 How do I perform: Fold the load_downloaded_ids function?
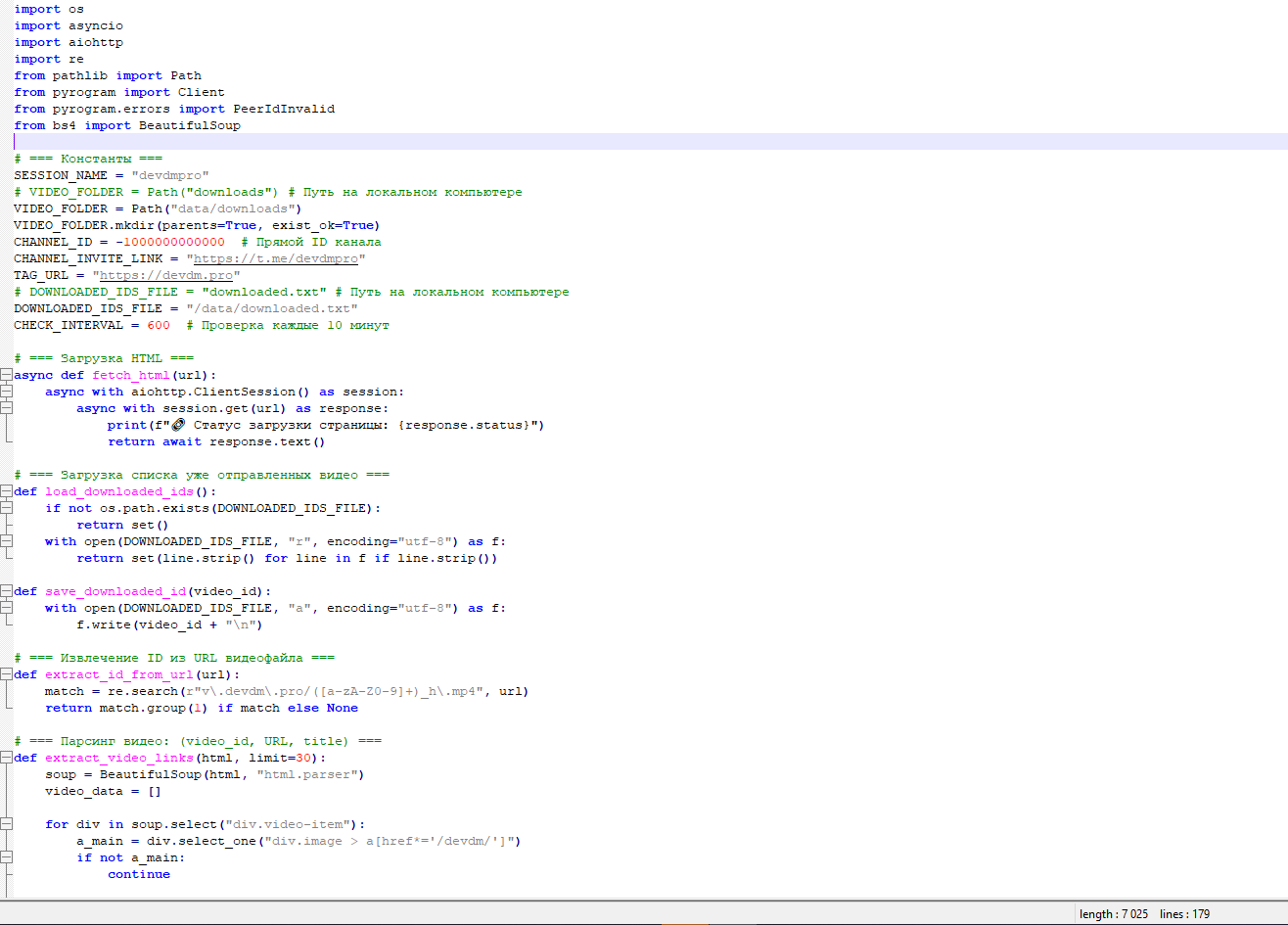point(6,491)
